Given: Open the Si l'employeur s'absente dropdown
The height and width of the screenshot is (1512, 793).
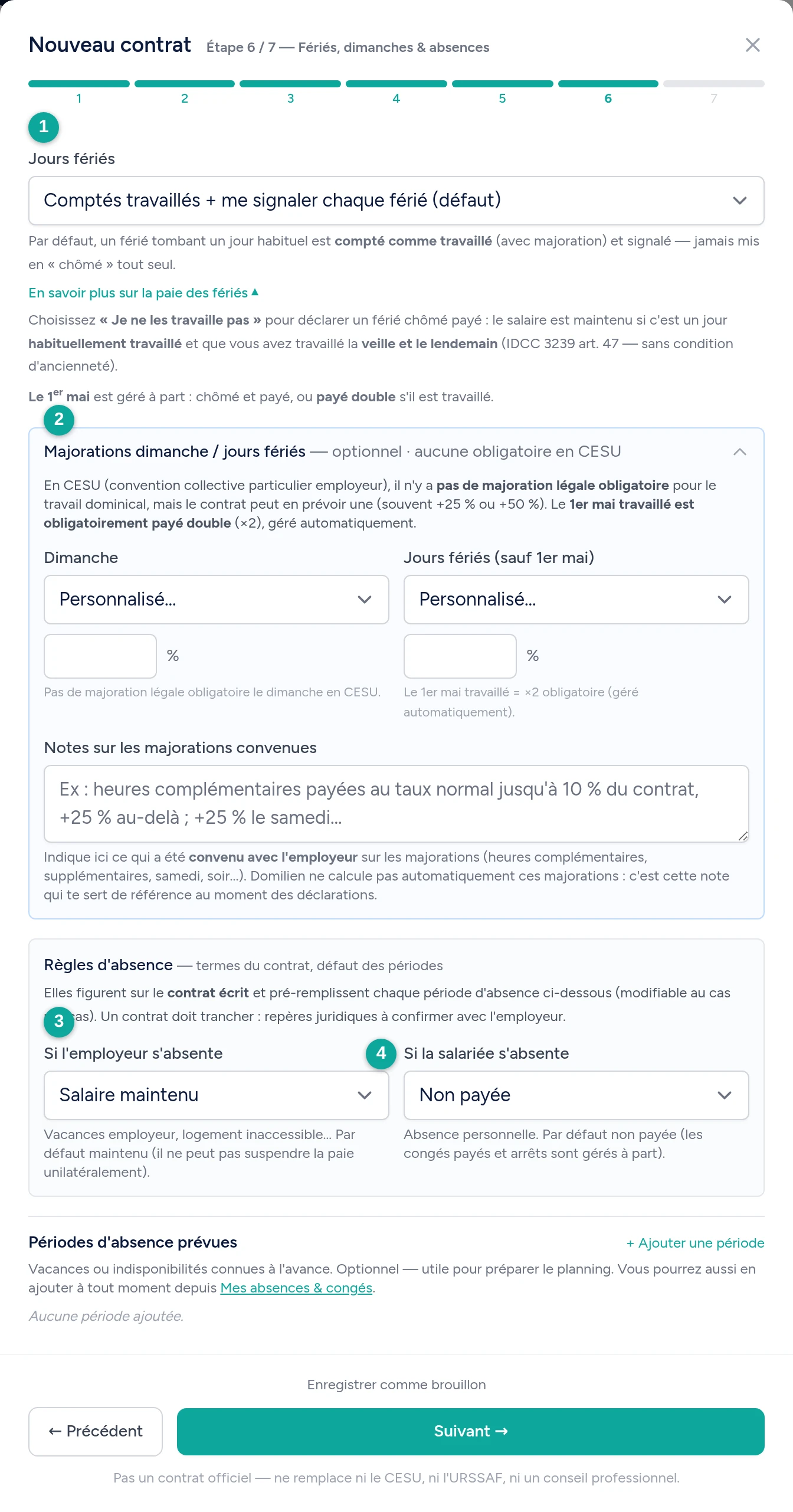Looking at the screenshot, I should click(x=217, y=1095).
